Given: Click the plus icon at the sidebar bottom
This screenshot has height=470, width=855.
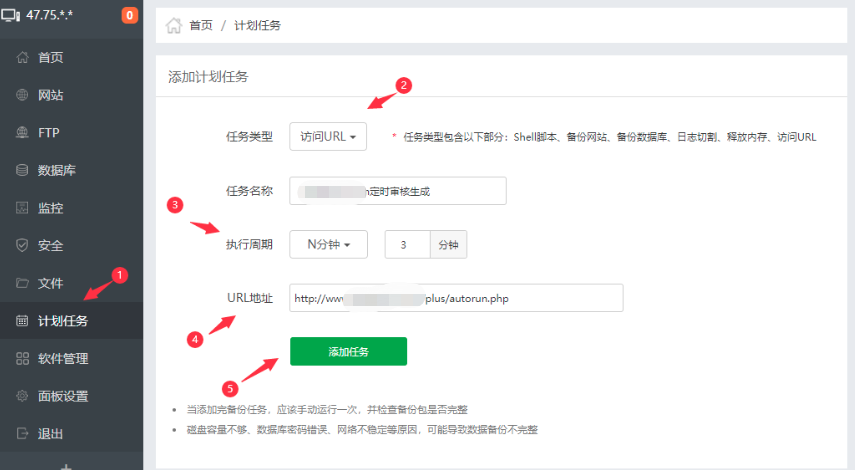Looking at the screenshot, I should click(66, 466).
